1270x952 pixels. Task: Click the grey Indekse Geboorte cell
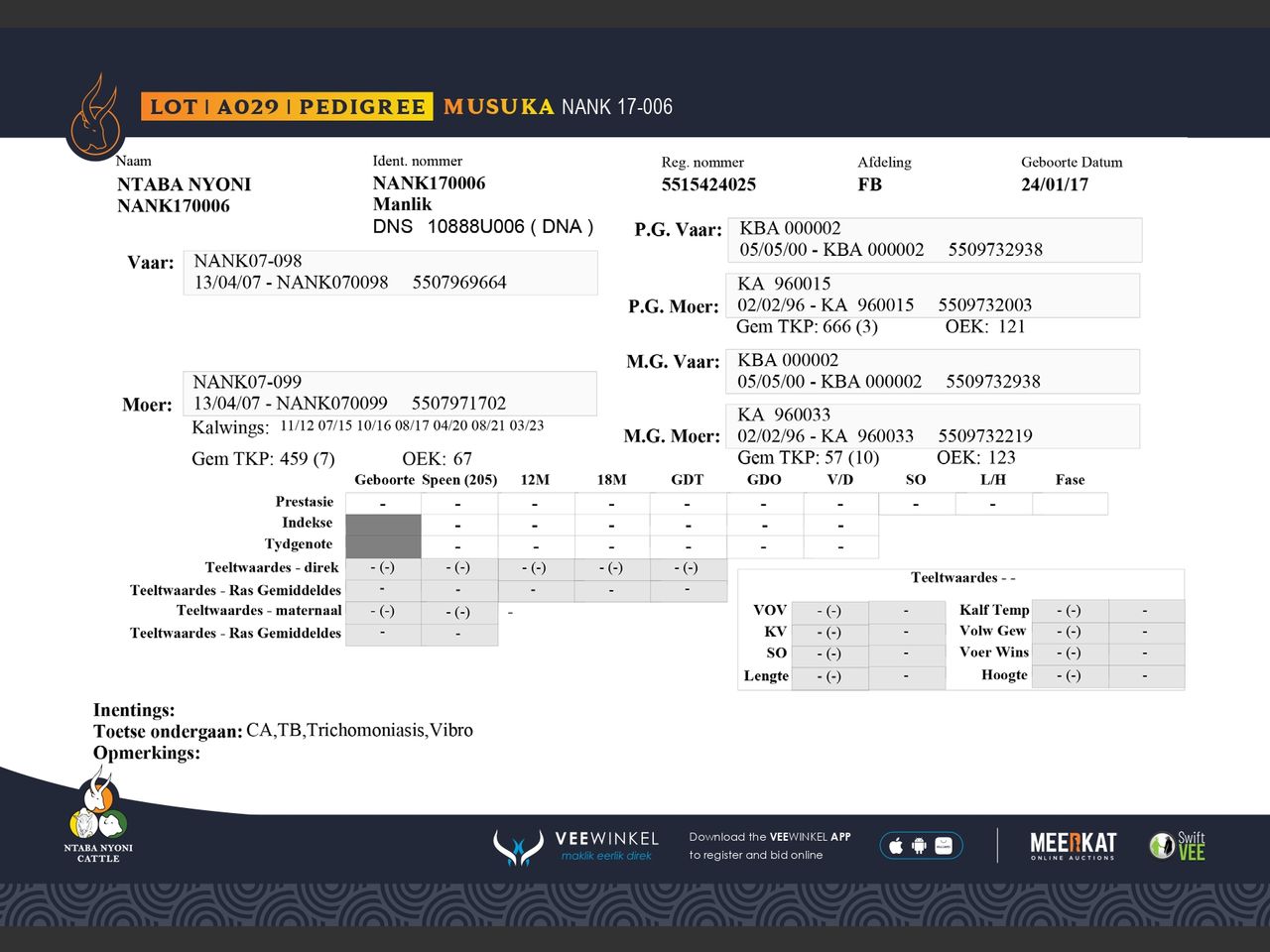(x=383, y=525)
